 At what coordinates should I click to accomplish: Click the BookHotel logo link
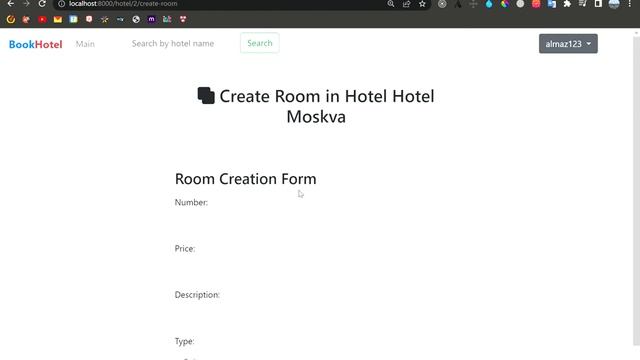coord(36,44)
